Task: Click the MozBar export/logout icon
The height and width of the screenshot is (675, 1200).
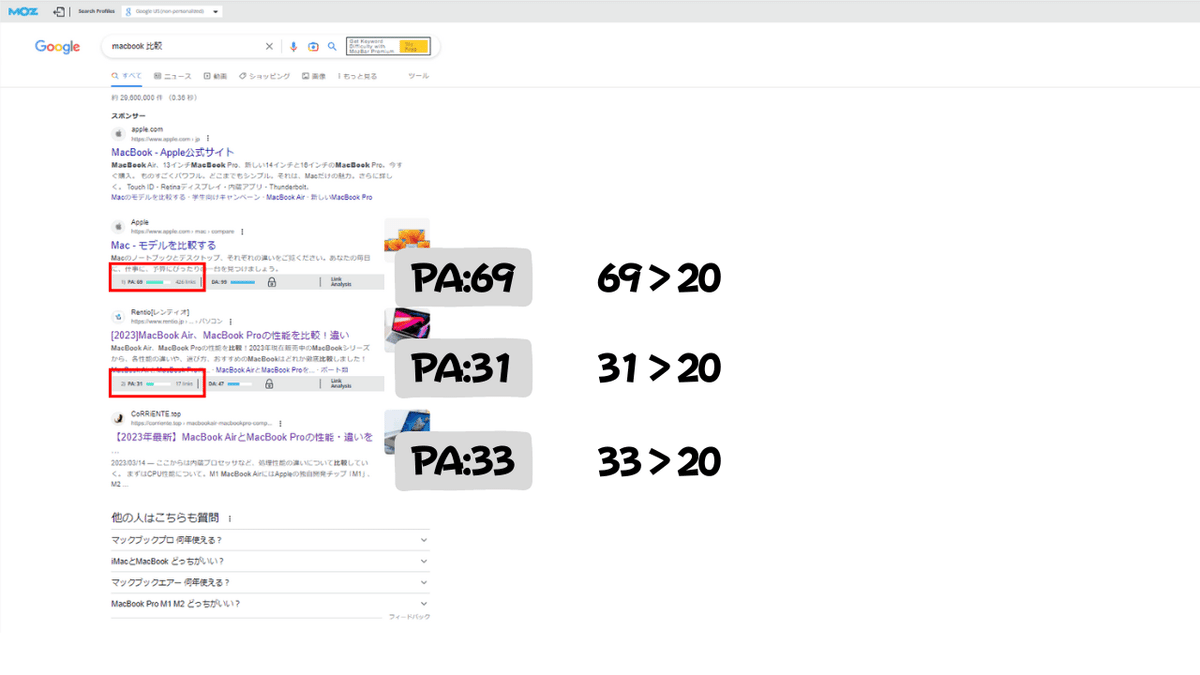Action: pyautogui.click(x=59, y=12)
